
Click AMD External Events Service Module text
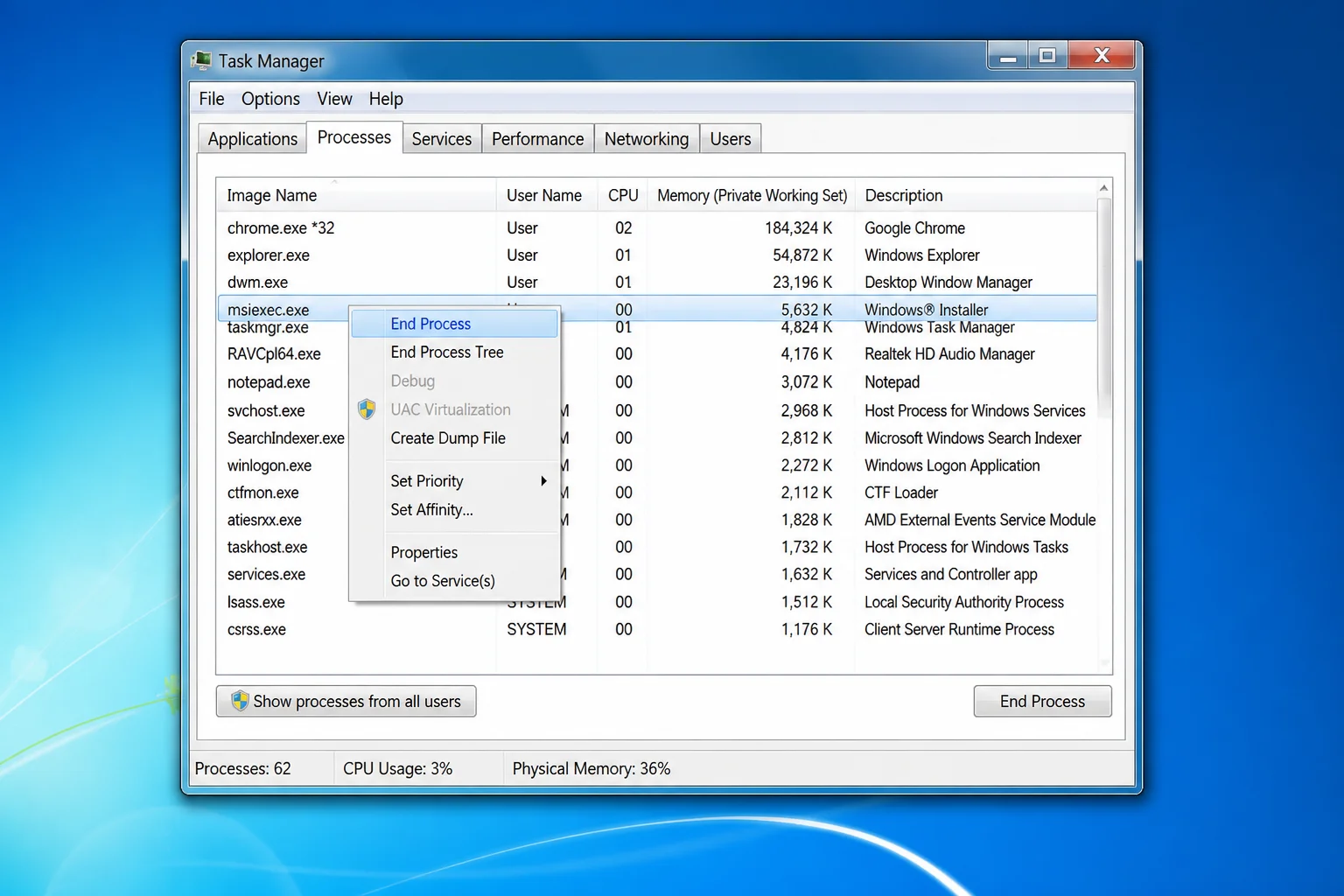979,520
